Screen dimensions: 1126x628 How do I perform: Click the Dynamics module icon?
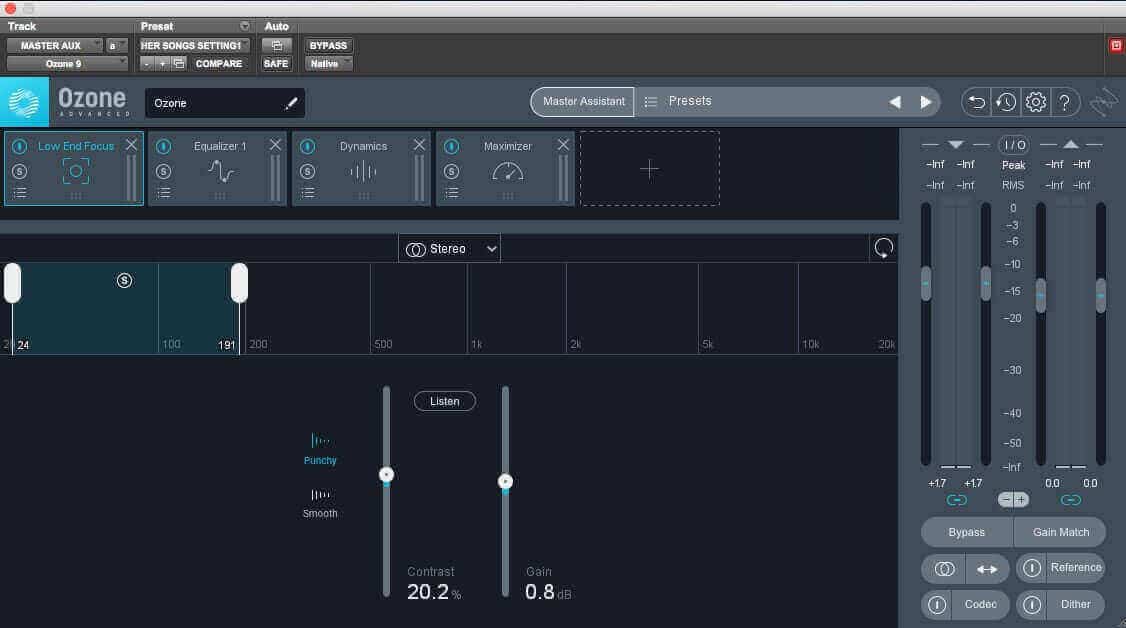363,172
